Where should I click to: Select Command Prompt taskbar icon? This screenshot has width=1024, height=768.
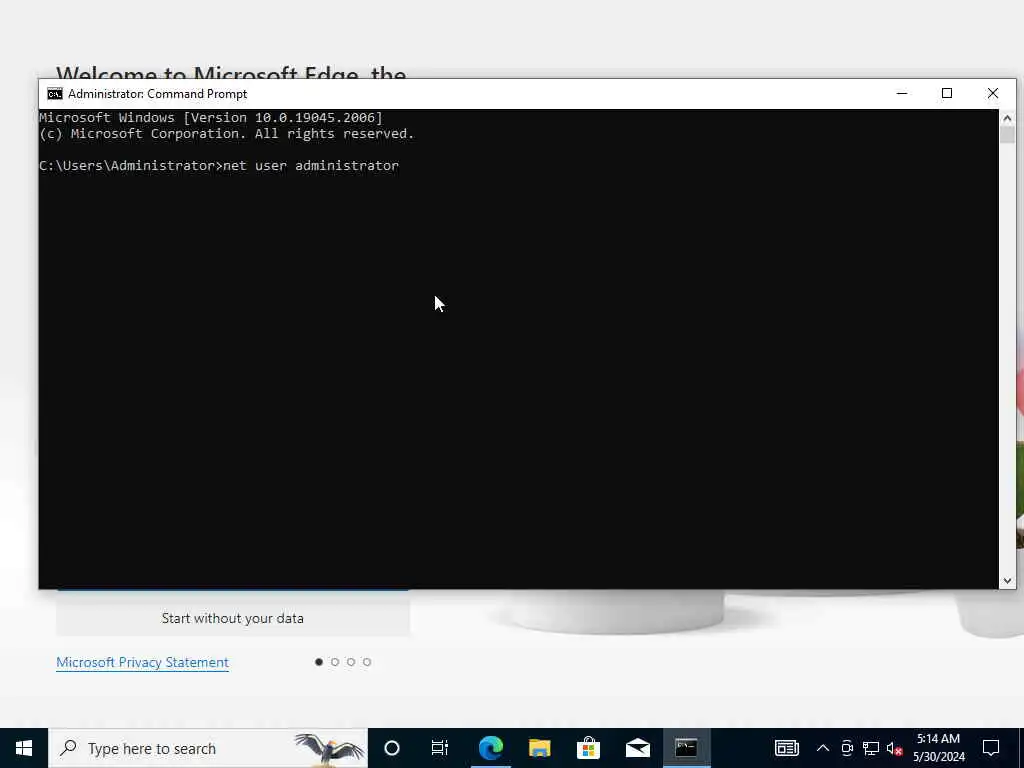point(686,748)
